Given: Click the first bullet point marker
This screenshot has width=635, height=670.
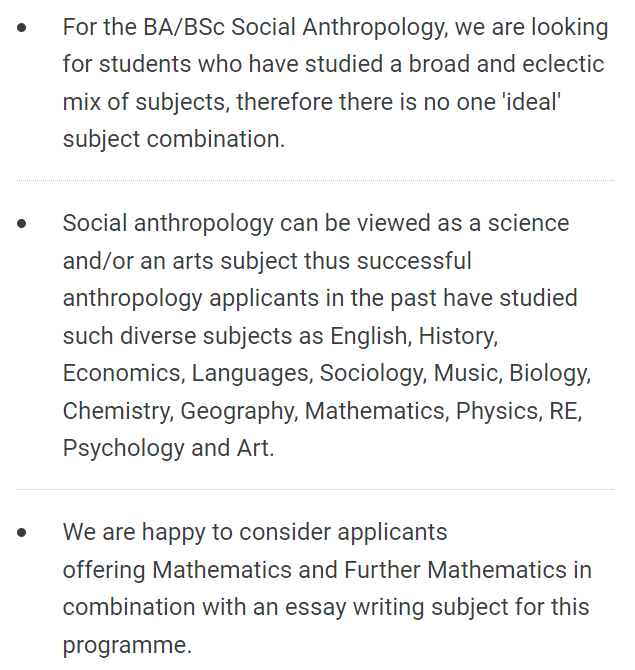Looking at the screenshot, I should (x=23, y=28).
